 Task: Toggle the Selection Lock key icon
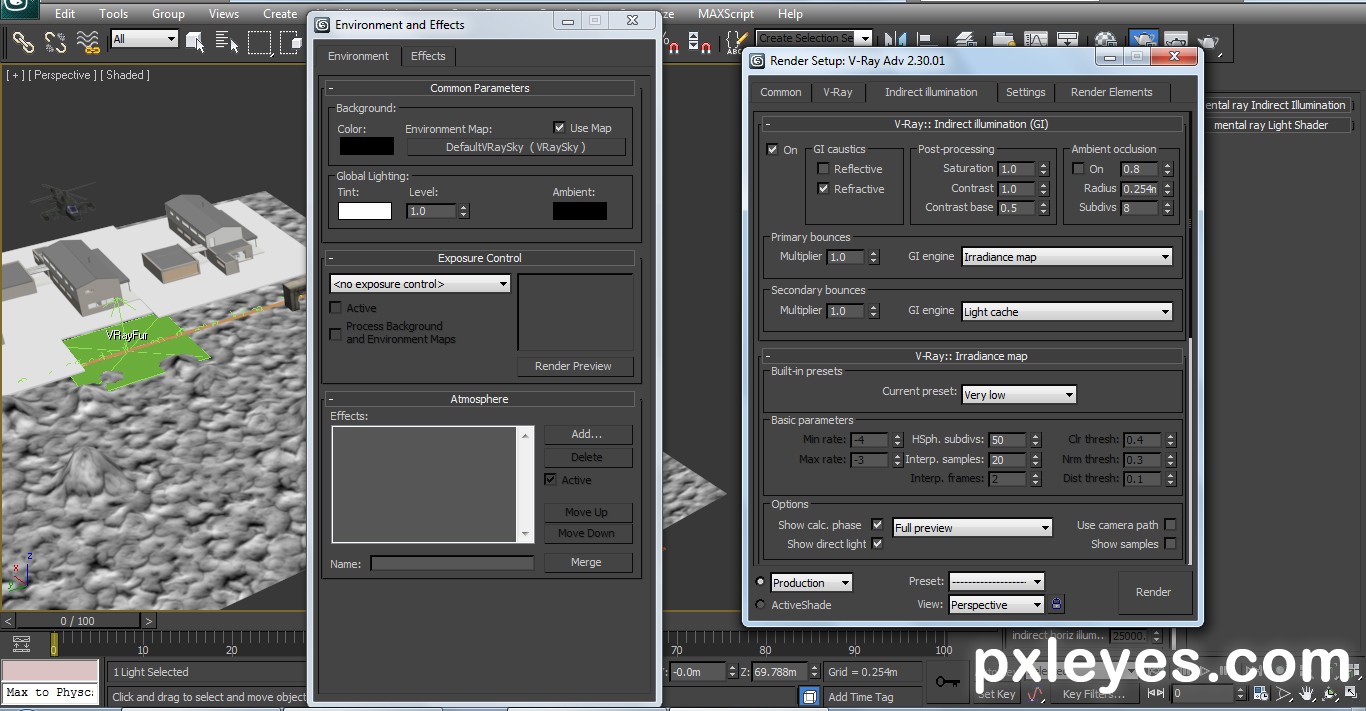(x=947, y=682)
